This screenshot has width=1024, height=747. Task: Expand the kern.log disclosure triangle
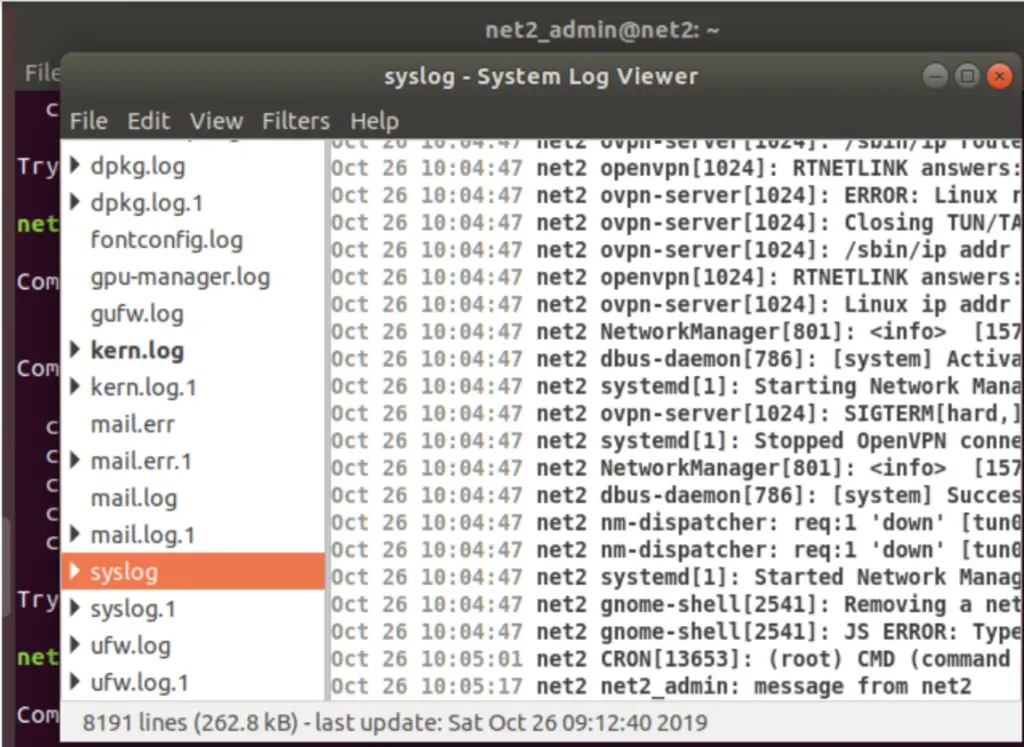pos(75,351)
